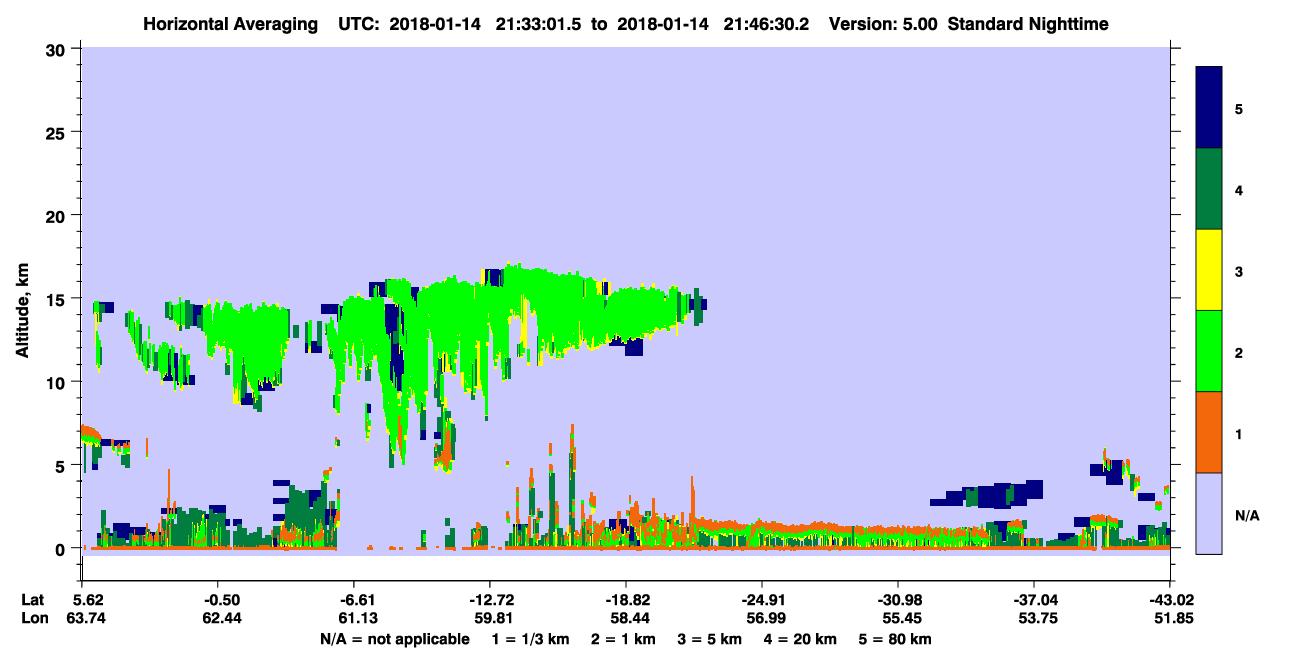Click latitude value -18.82

click(626, 600)
